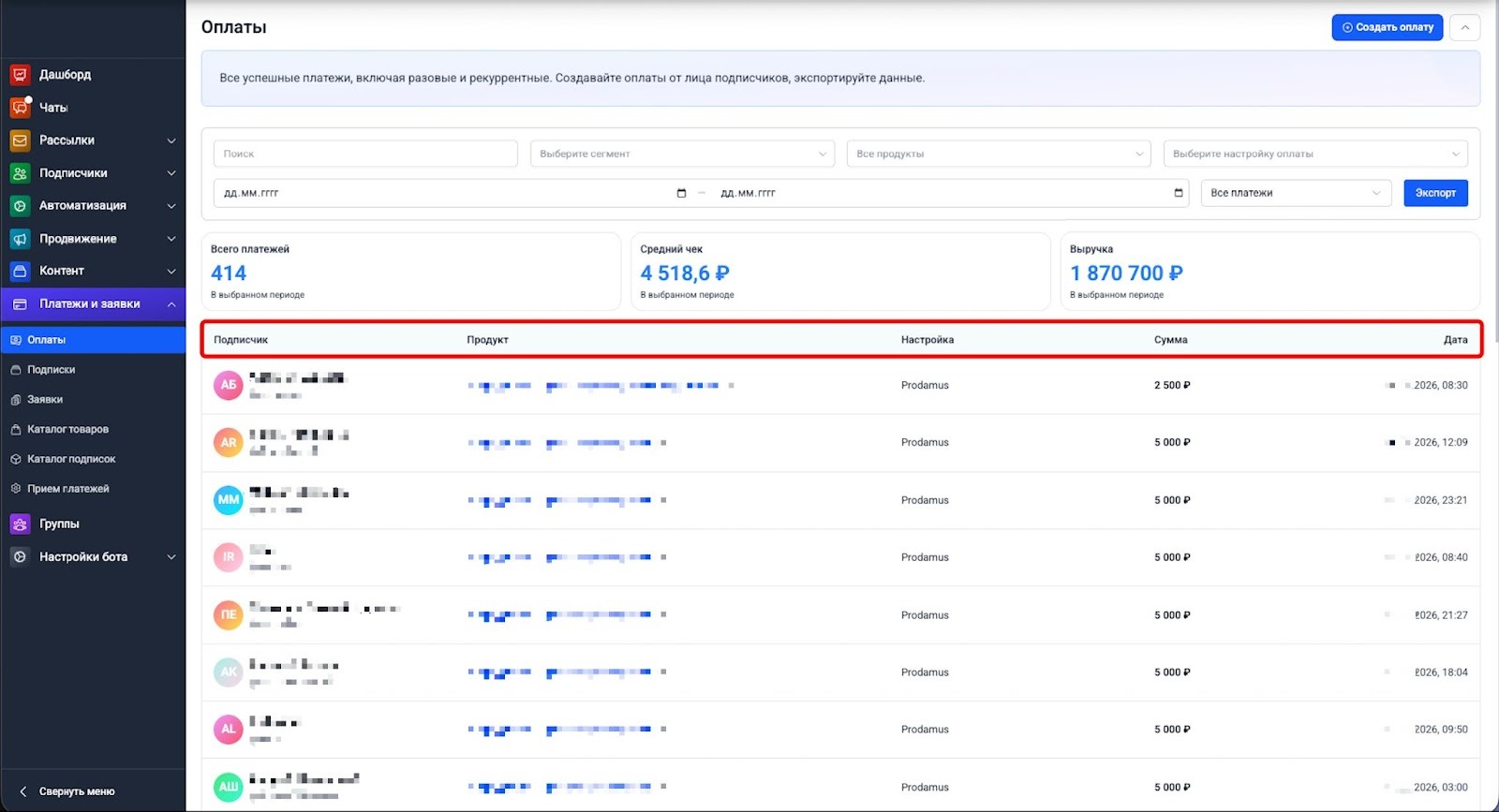Click the Рассылки mail icon
Image resolution: width=1499 pixels, height=812 pixels.
[x=20, y=140]
